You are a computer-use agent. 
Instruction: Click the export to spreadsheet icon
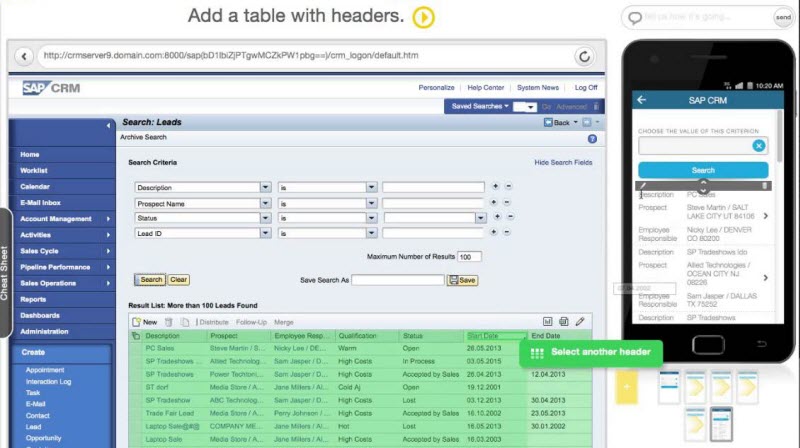pyautogui.click(x=564, y=321)
